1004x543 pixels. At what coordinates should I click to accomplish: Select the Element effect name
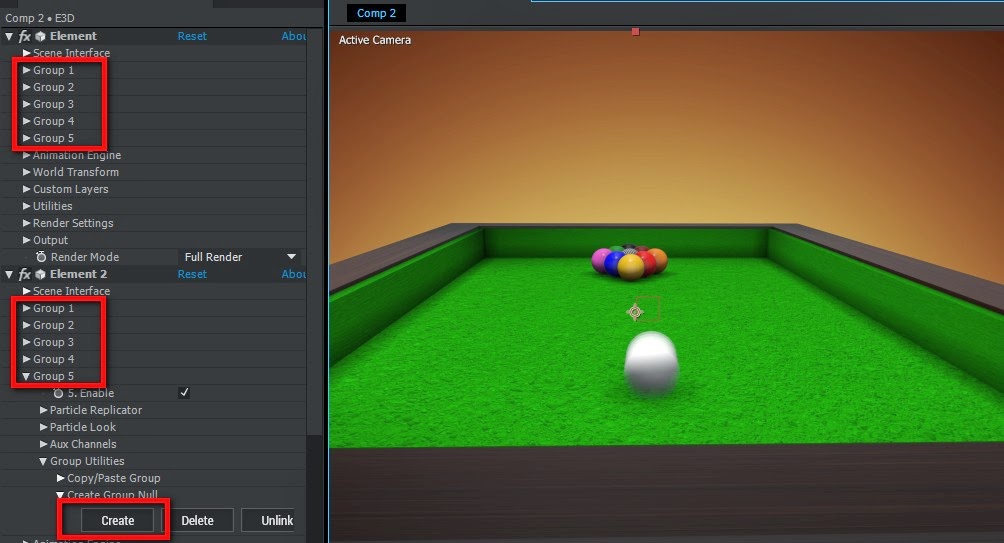tap(74, 36)
